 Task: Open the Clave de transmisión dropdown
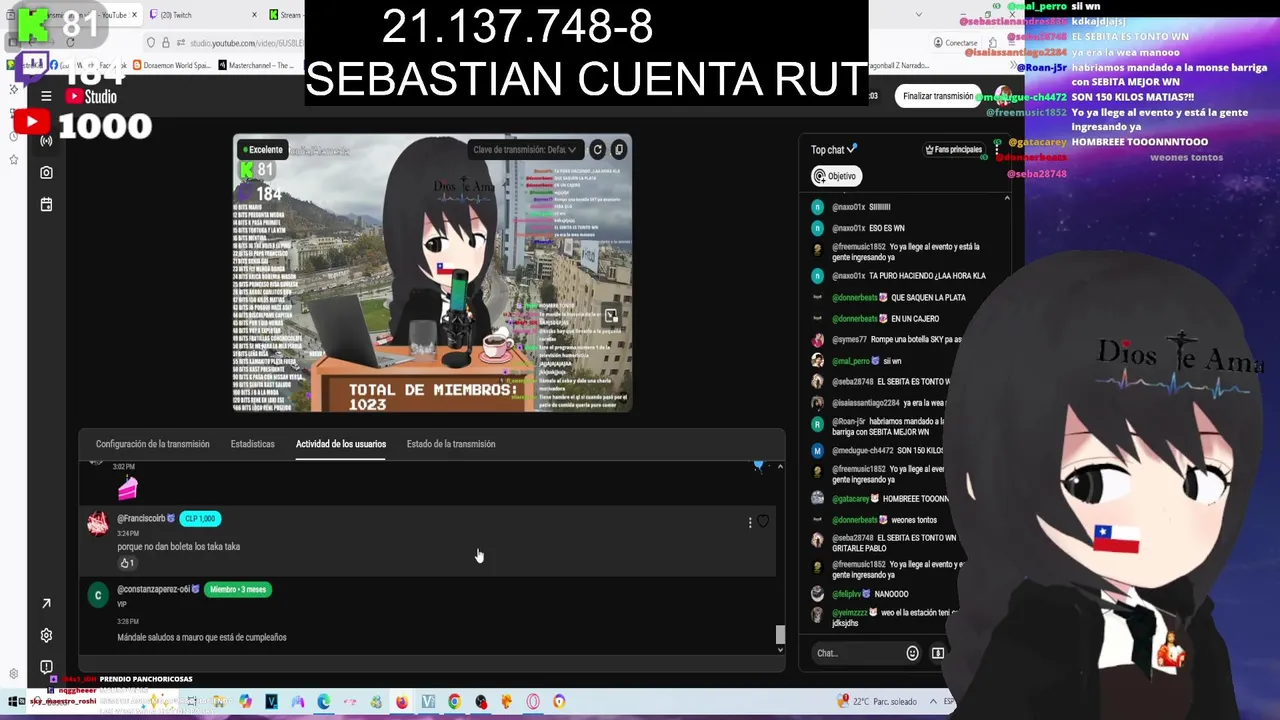click(525, 150)
